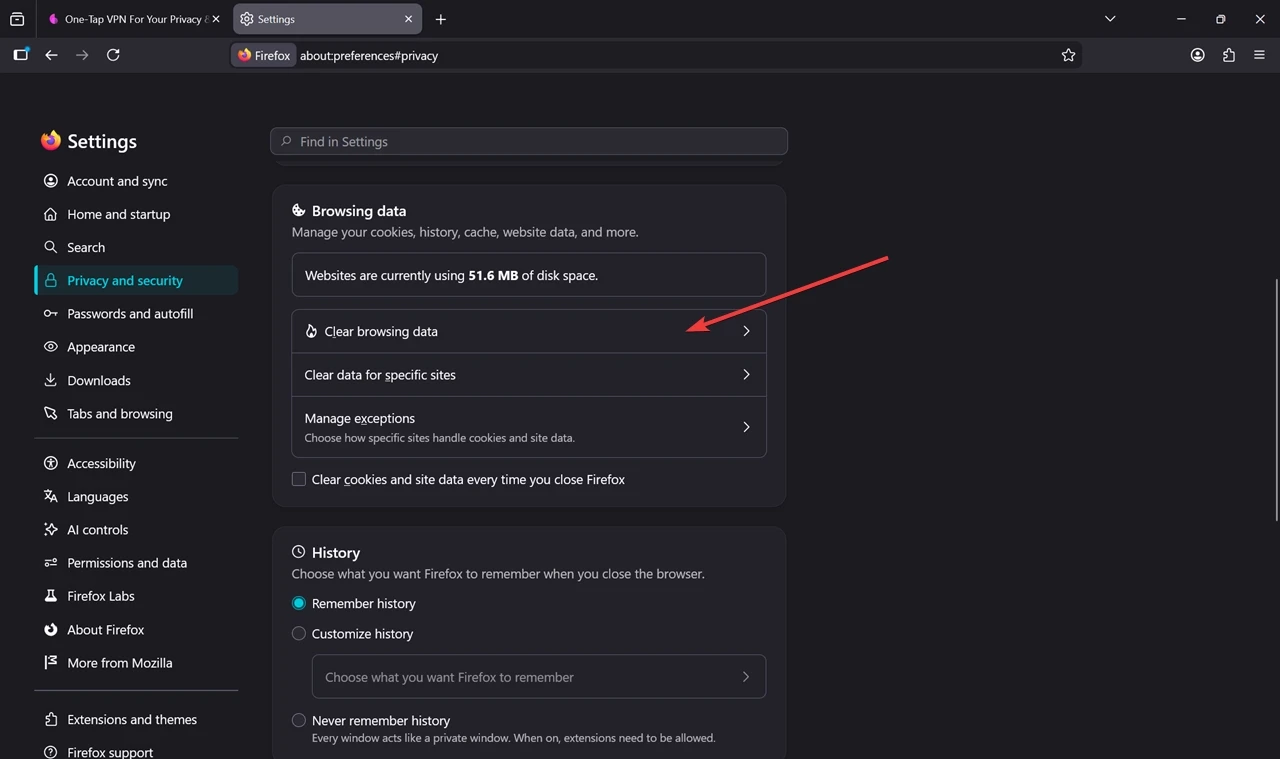List all tabs dropdown arrow
Screen dimensions: 1280x759
[1110, 19]
